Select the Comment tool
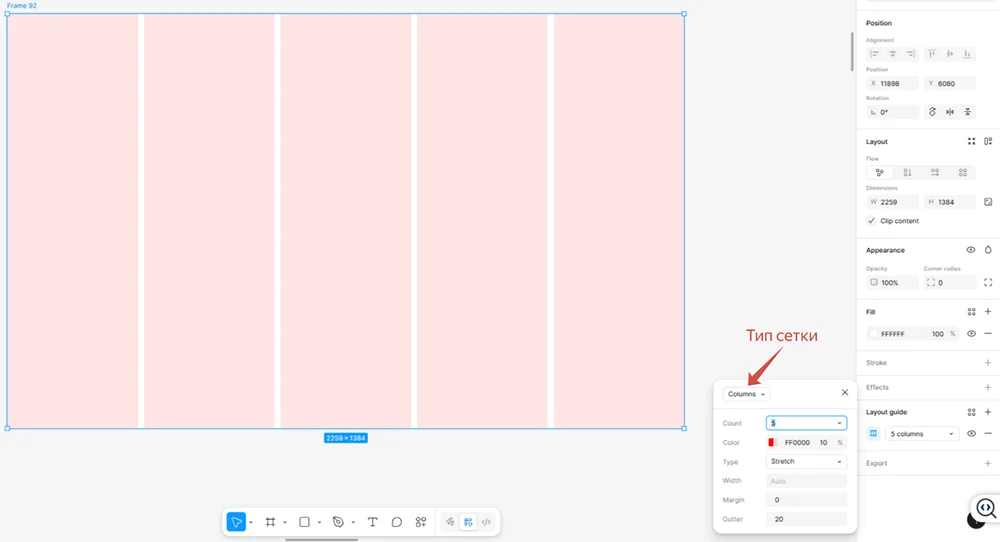This screenshot has height=542, width=1000. tap(397, 522)
